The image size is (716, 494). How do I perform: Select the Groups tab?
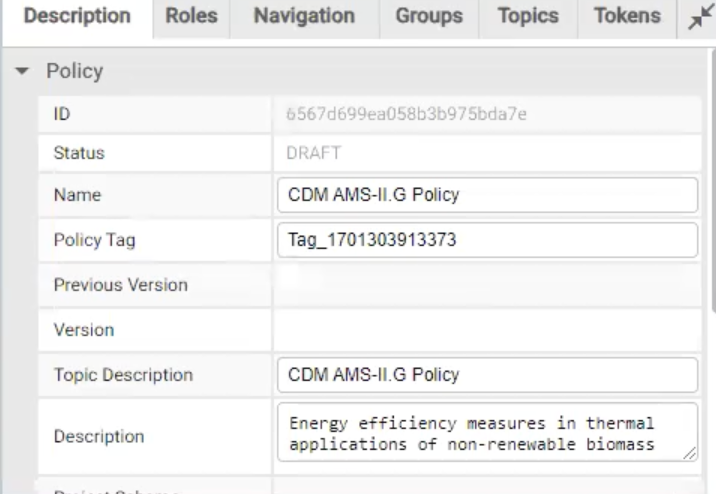tap(428, 17)
